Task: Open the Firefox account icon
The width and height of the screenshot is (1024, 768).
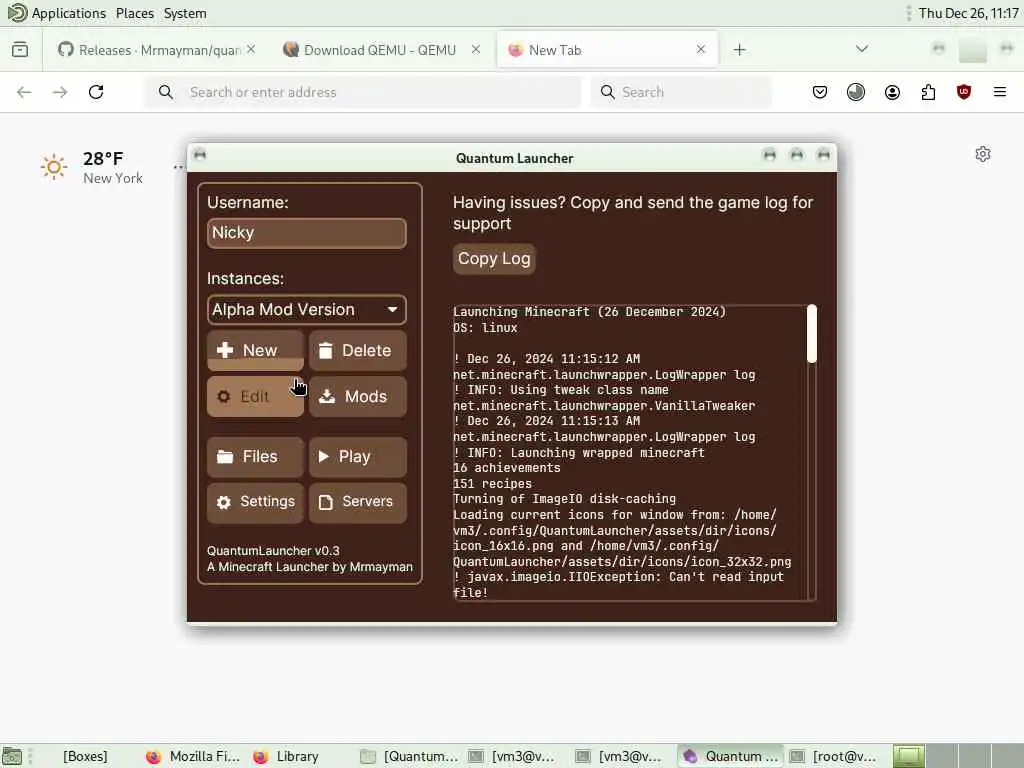Action: [x=892, y=92]
